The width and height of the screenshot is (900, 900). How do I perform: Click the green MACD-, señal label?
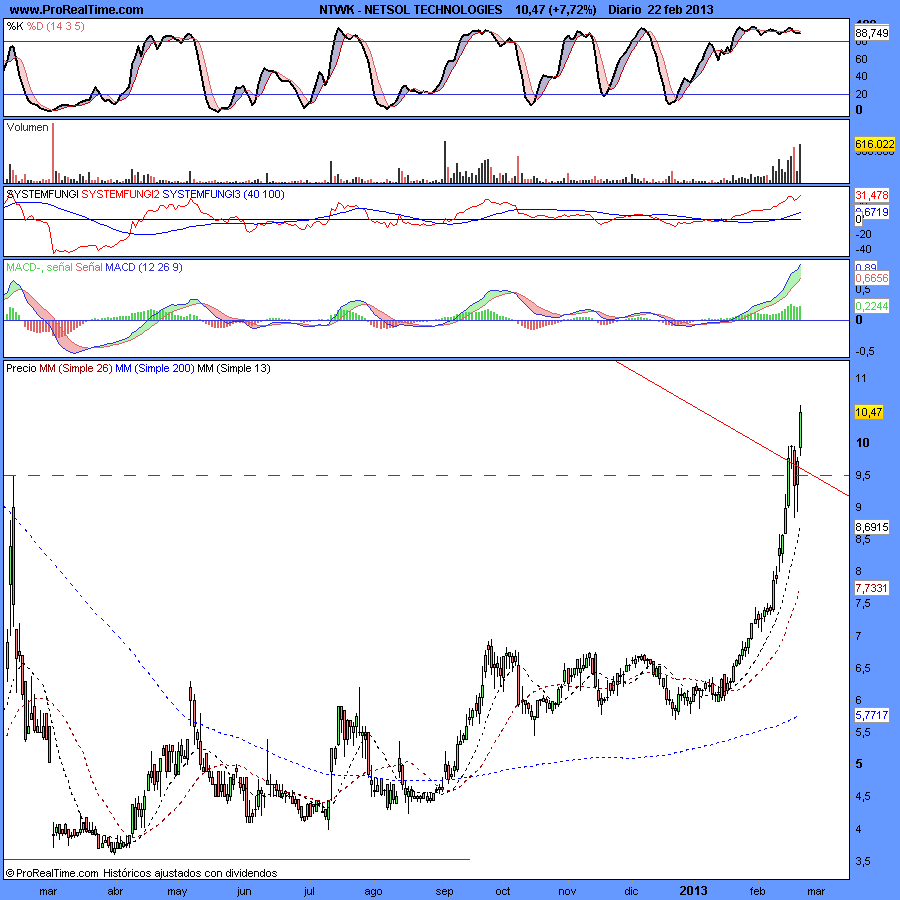coord(39,267)
